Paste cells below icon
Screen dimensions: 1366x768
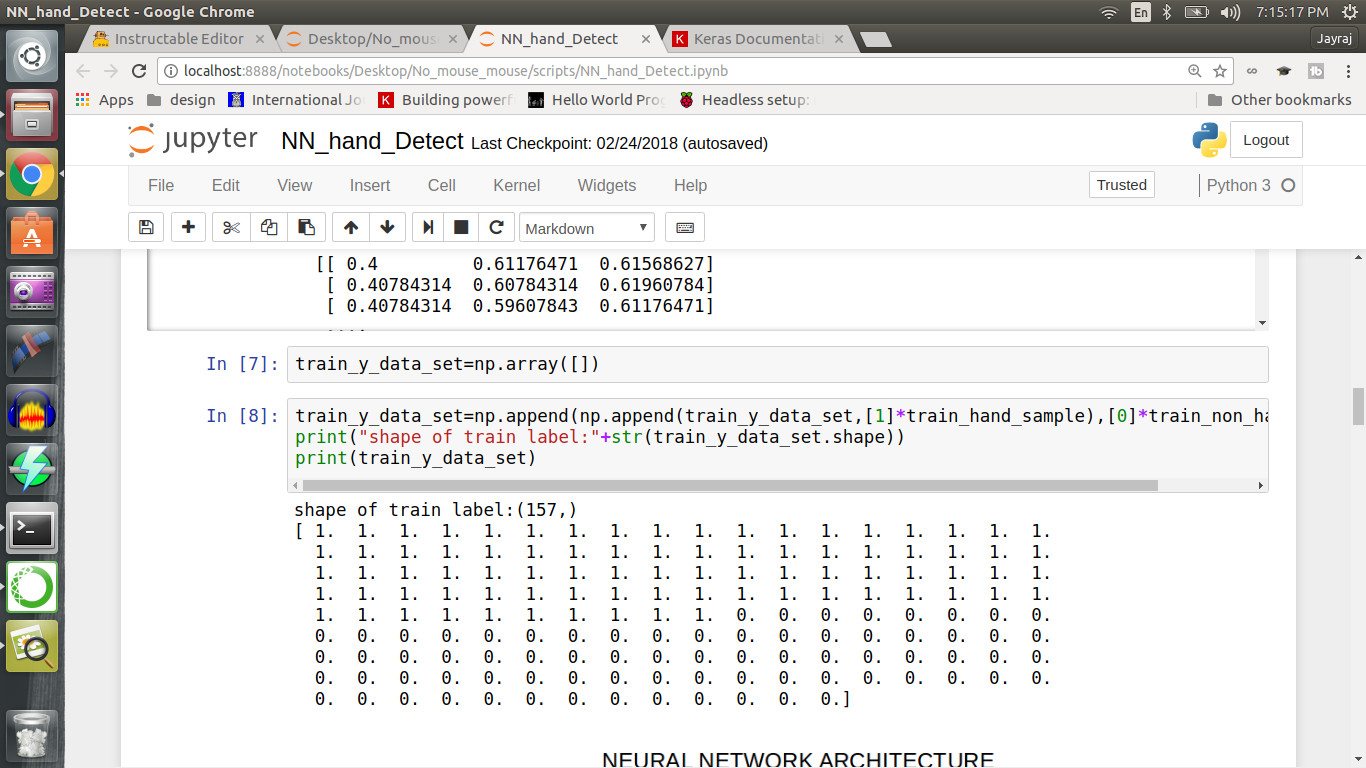tap(307, 227)
